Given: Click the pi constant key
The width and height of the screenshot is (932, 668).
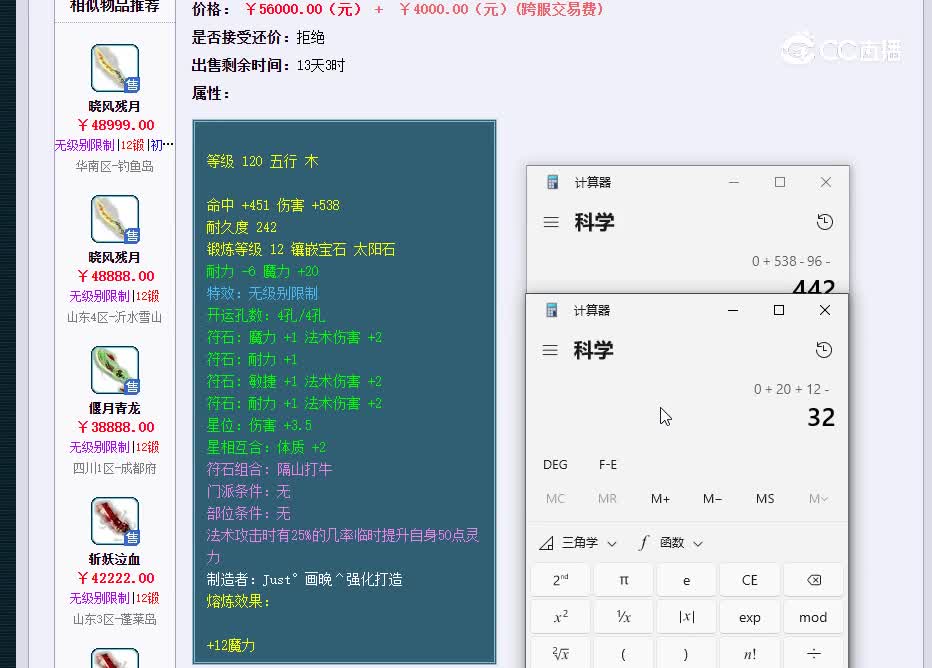Looking at the screenshot, I should (x=624, y=580).
